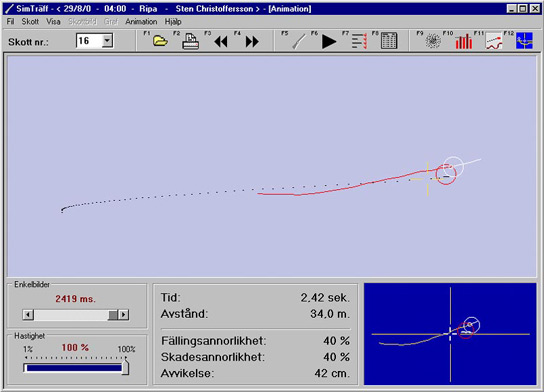The height and width of the screenshot is (392, 544).
Task: Open the Animation menu
Action: pos(141,22)
